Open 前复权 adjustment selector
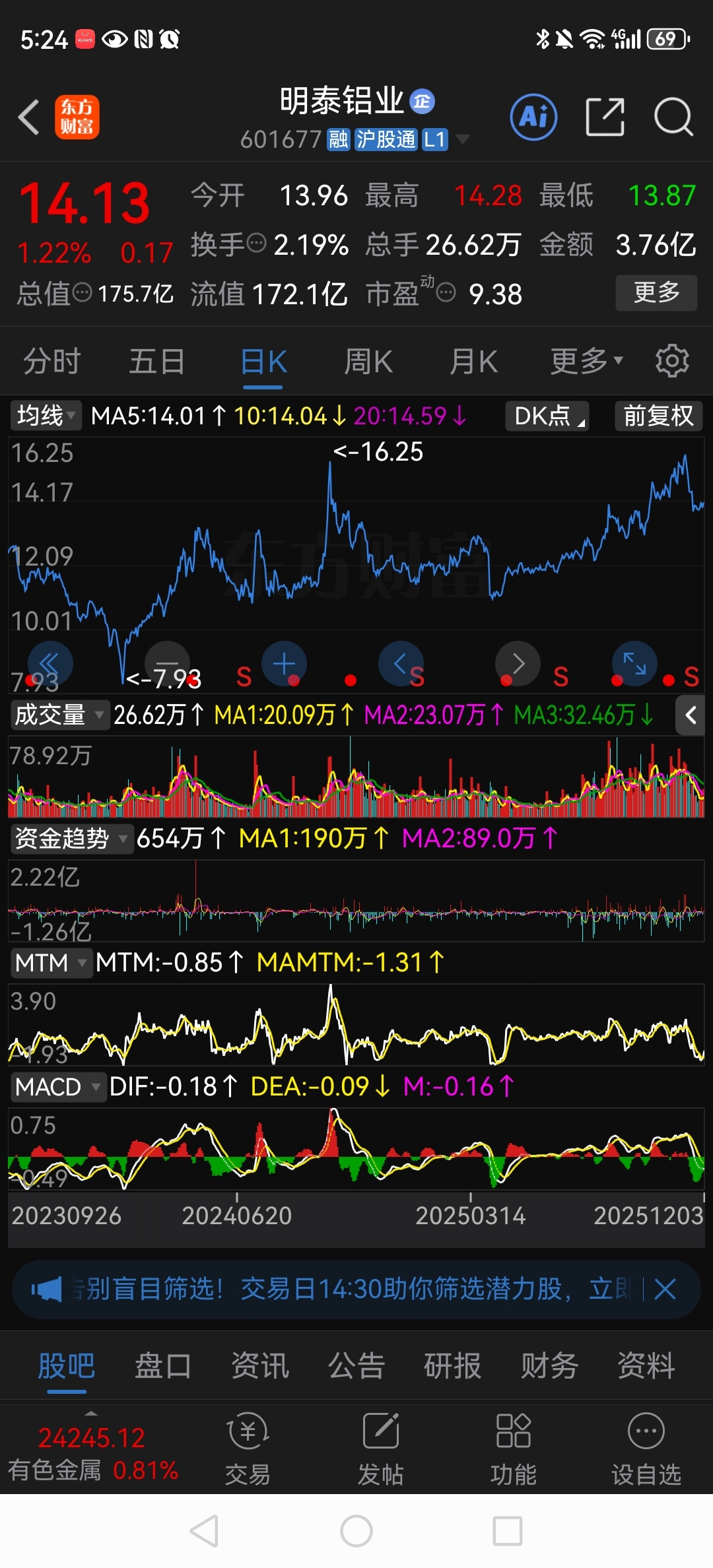 point(658,416)
